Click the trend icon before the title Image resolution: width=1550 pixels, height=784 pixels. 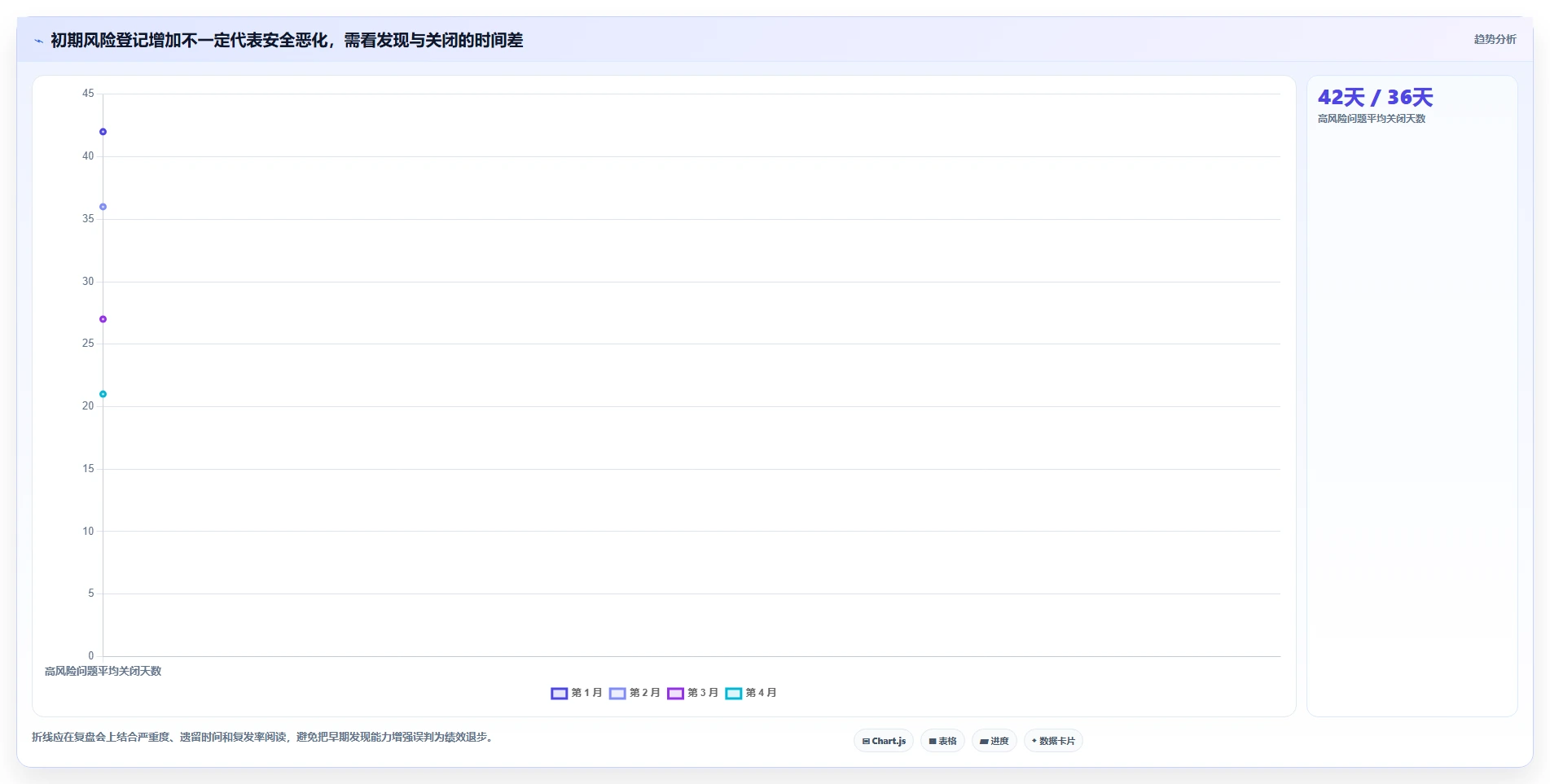[x=38, y=41]
